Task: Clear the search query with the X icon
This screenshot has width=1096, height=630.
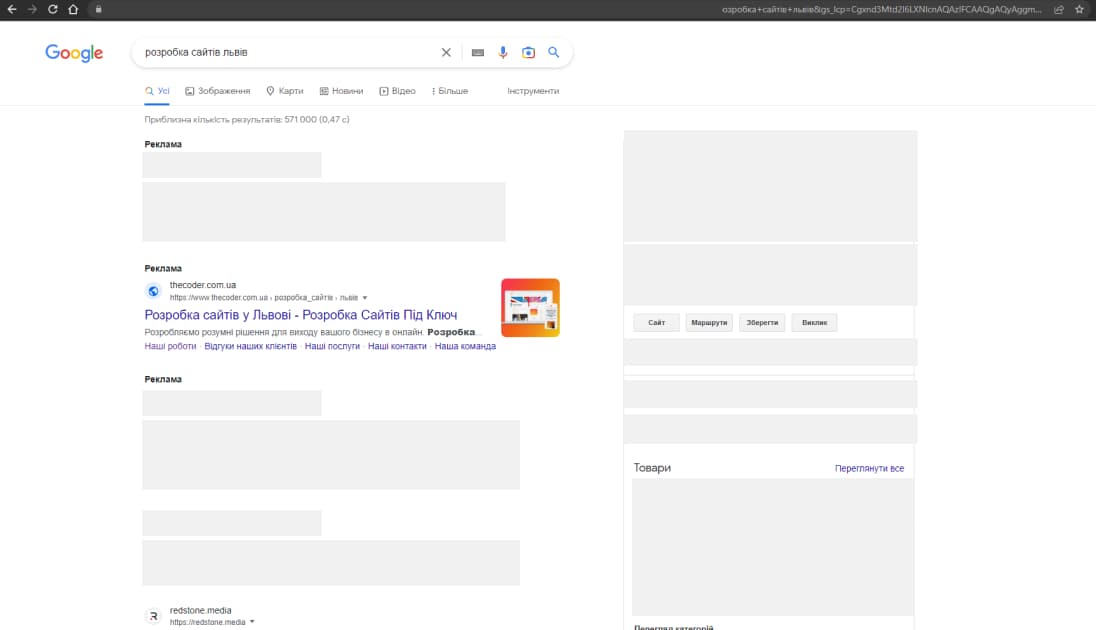Action: click(446, 53)
